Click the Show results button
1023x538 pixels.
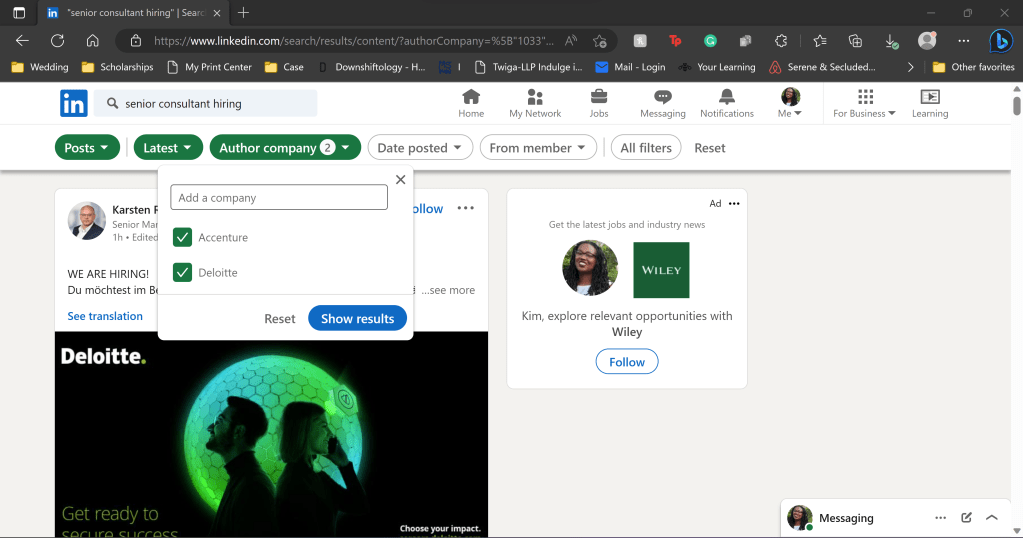[x=357, y=318]
